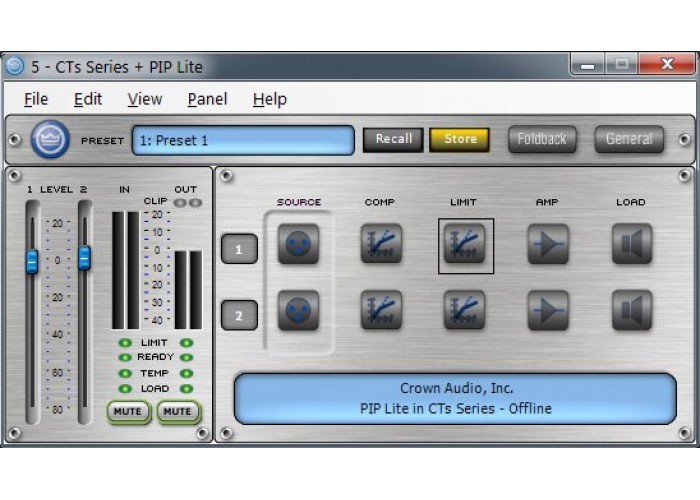Select channel 1 button
The height and width of the screenshot is (500, 700).
239,249
